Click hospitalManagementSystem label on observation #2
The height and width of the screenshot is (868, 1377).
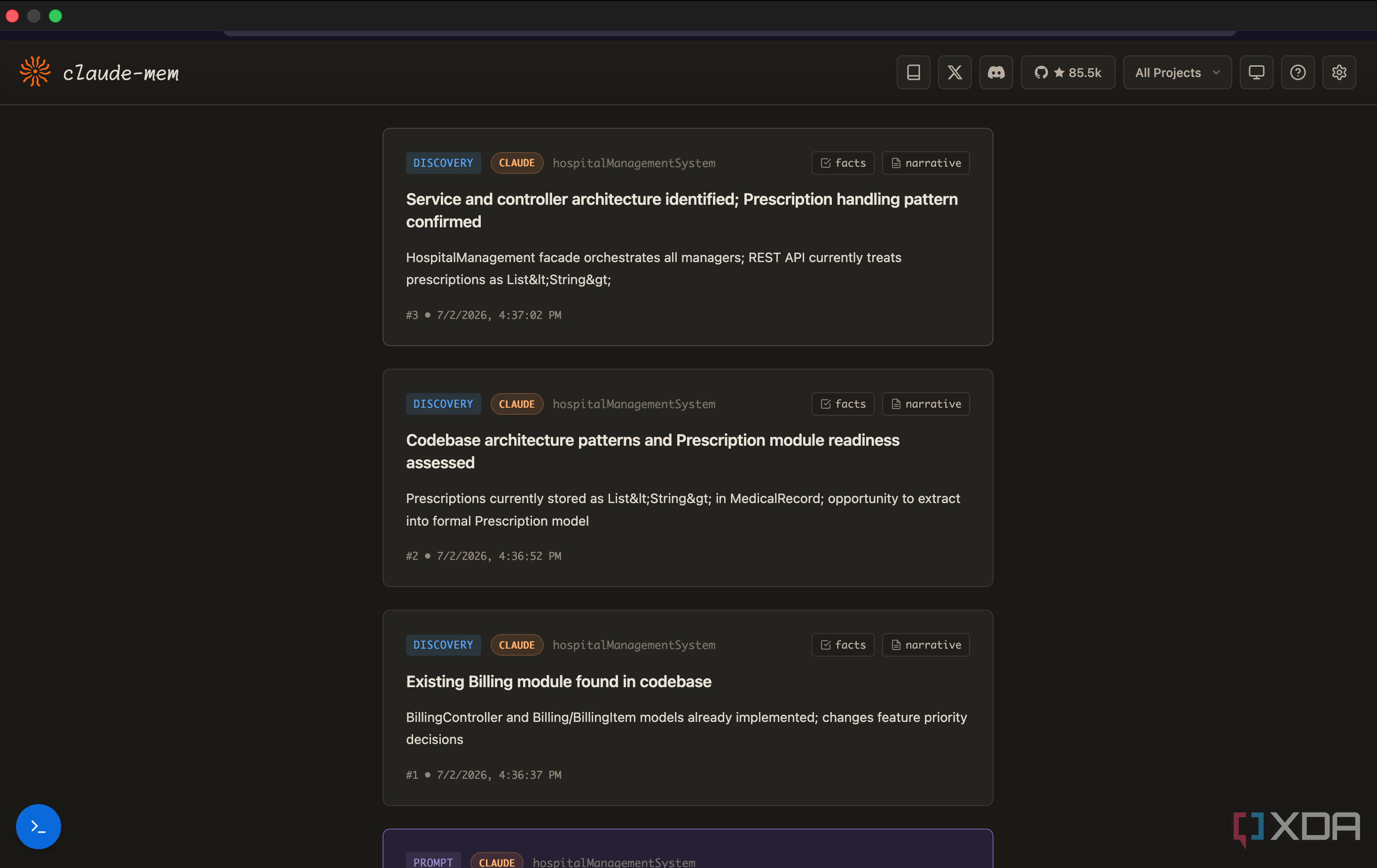point(634,404)
